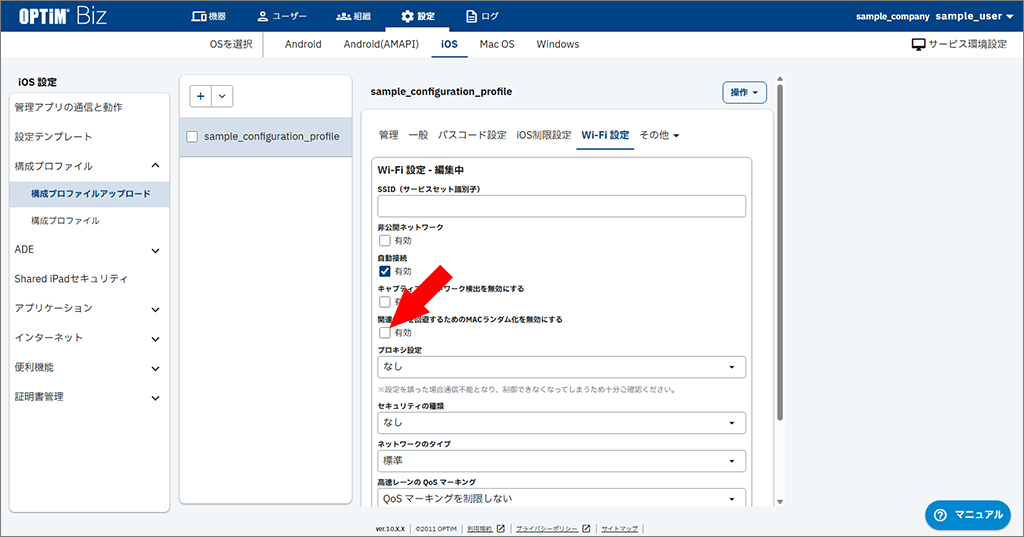Enable MACランダム化を無効にする checkbox
Viewport: 1024px width, 537px height.
[x=385, y=333]
